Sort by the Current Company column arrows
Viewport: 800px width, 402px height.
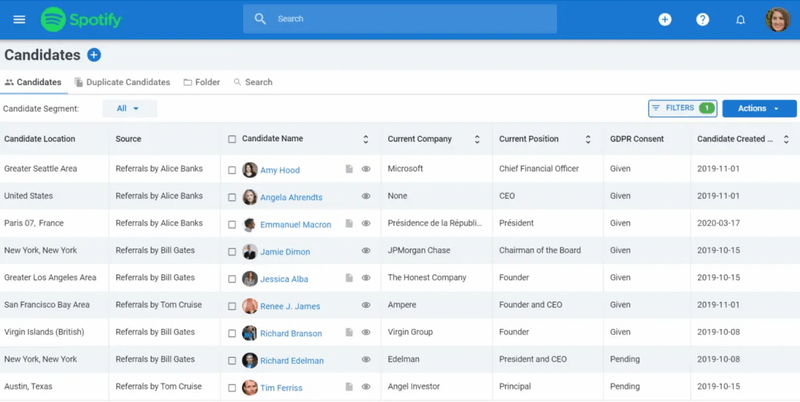(x=477, y=139)
